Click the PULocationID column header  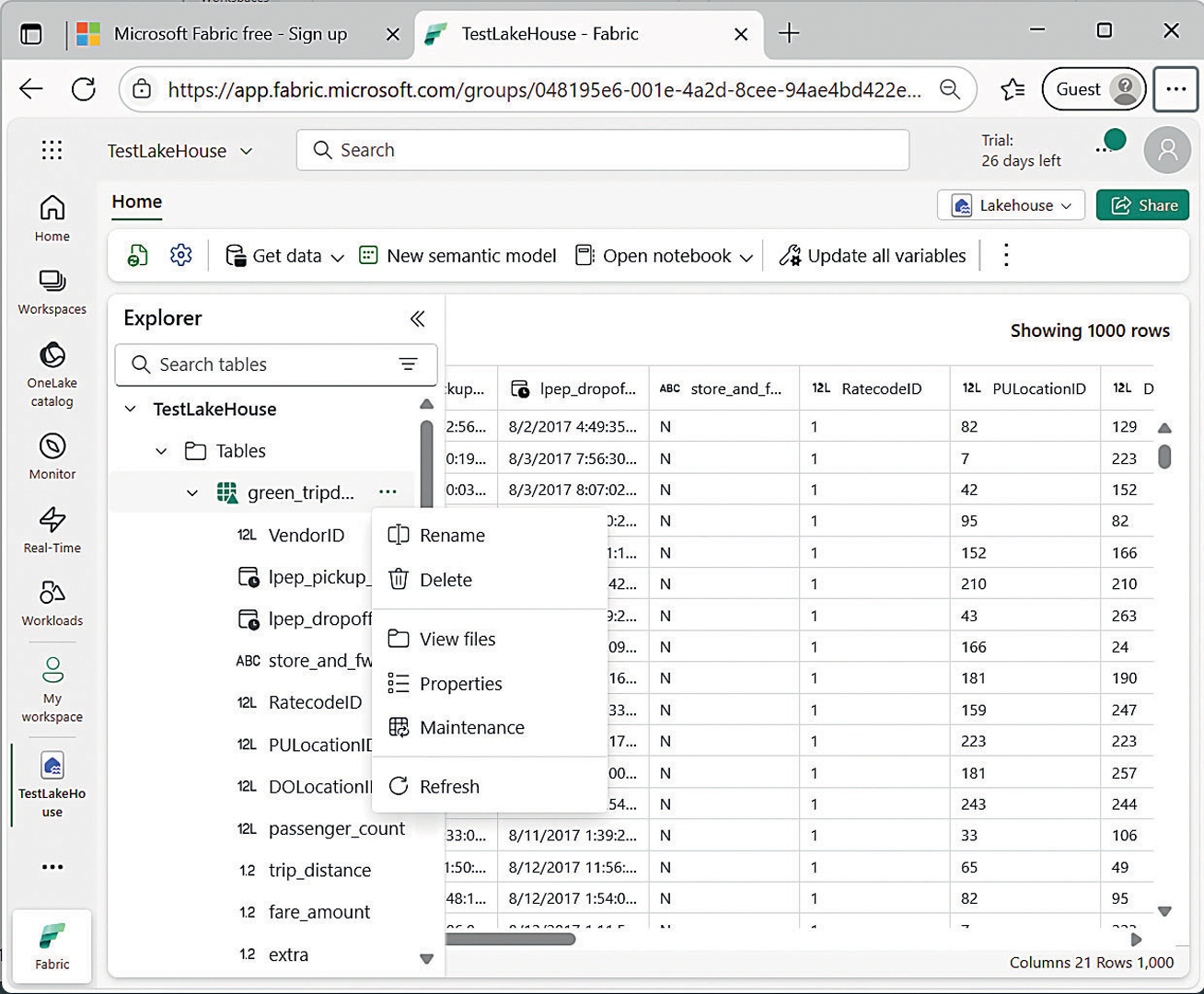[1025, 388]
